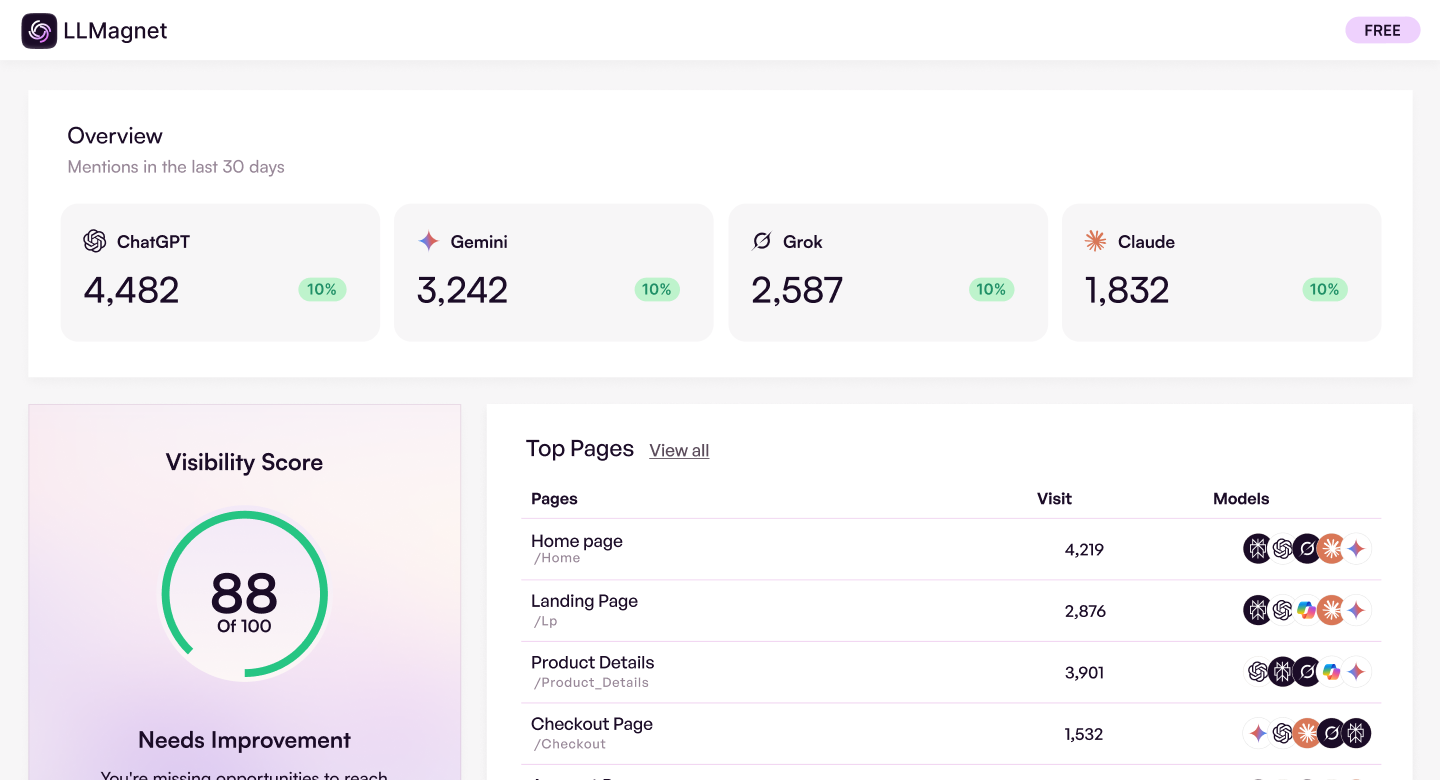Click the 10% badge on ChatGPT card
The image size is (1440, 780).
322,290
